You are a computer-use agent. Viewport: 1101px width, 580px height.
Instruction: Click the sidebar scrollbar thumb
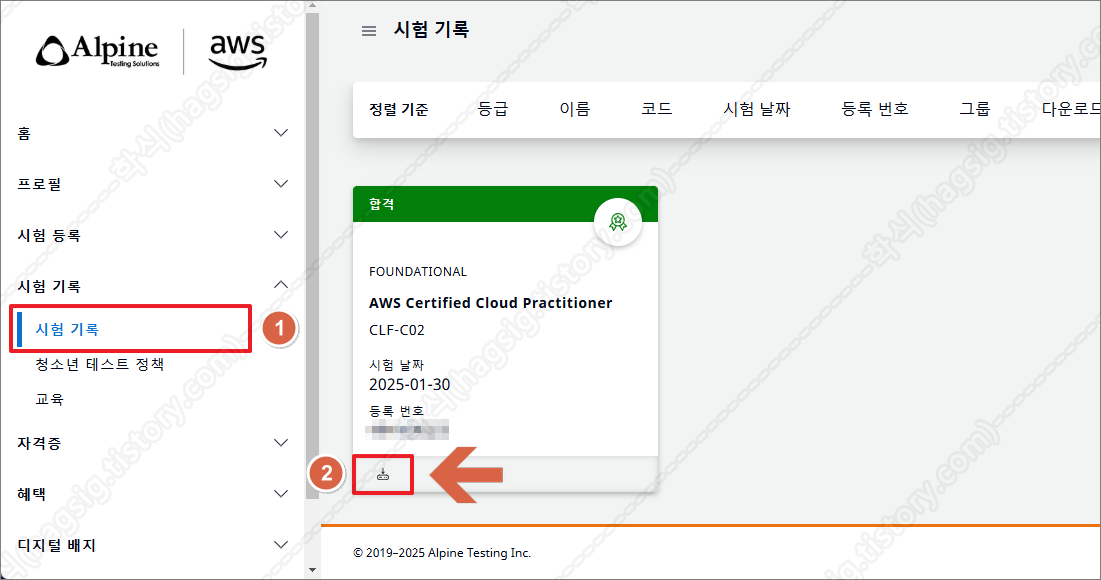pos(312,256)
